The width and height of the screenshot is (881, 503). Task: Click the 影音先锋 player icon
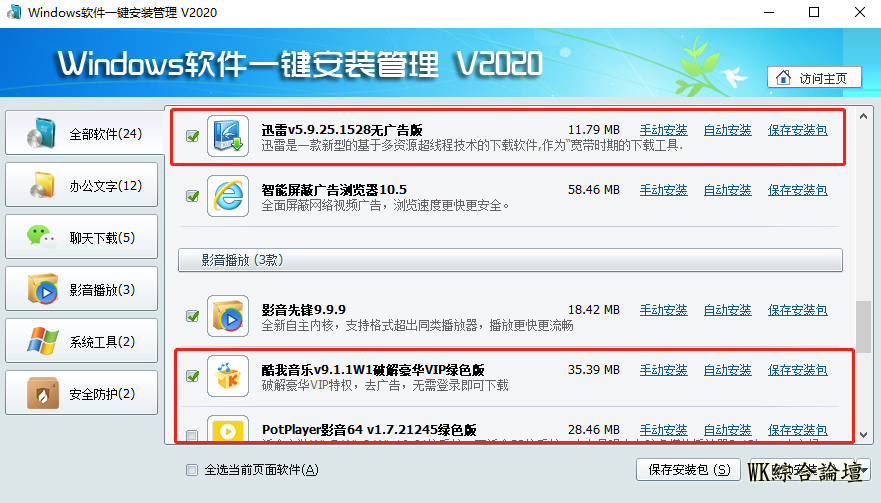coord(228,316)
